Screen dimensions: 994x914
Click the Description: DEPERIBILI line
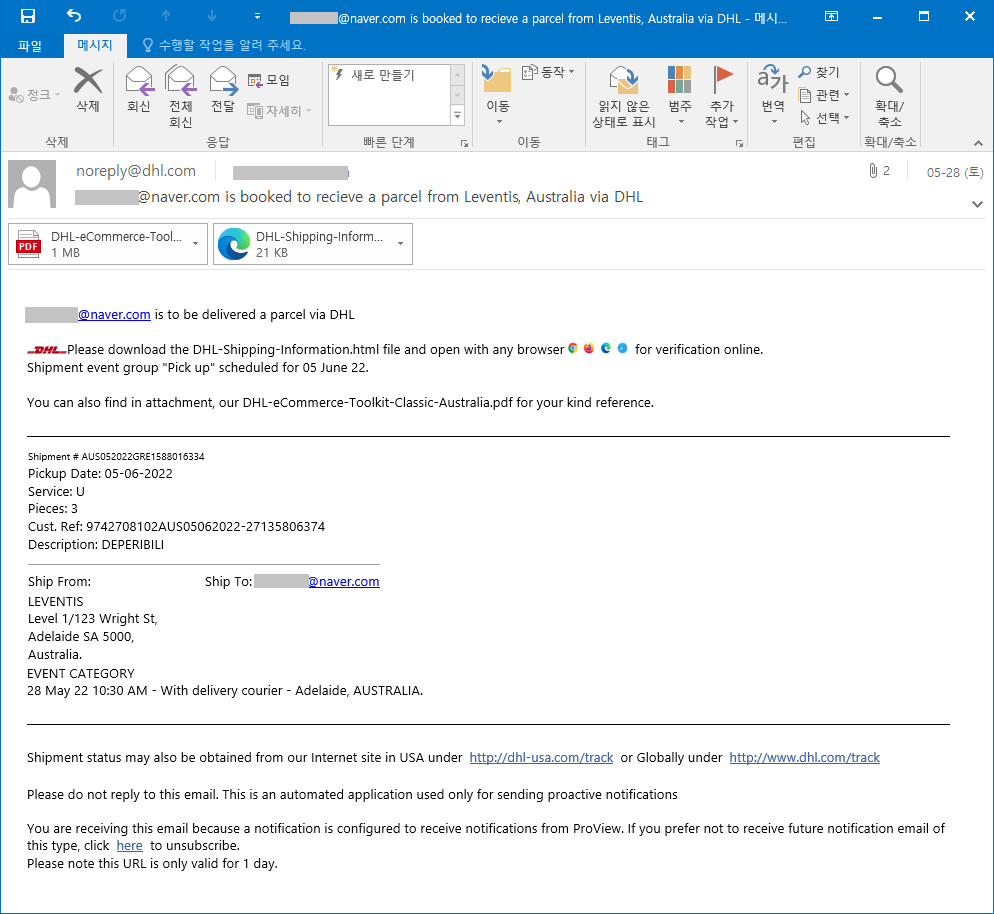click(x=96, y=544)
